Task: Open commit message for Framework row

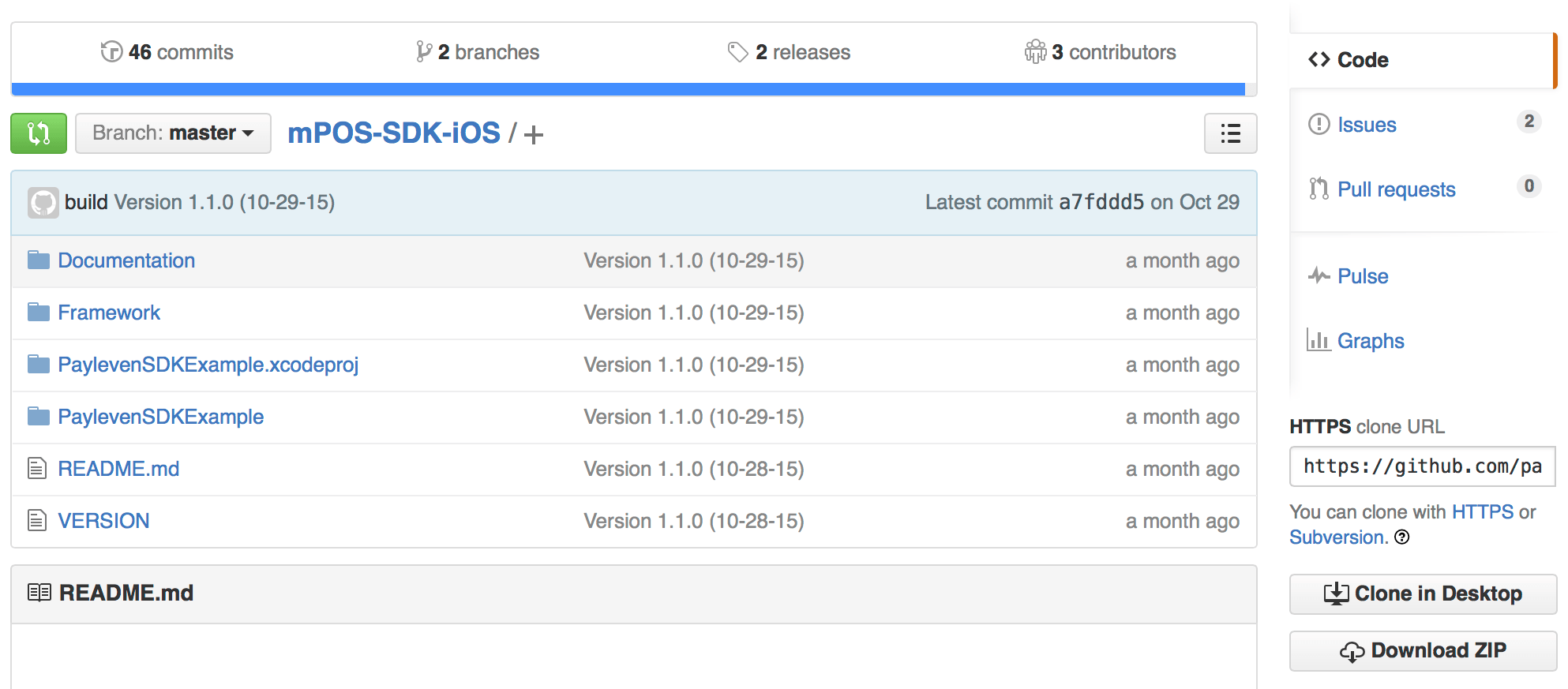Action: point(694,313)
